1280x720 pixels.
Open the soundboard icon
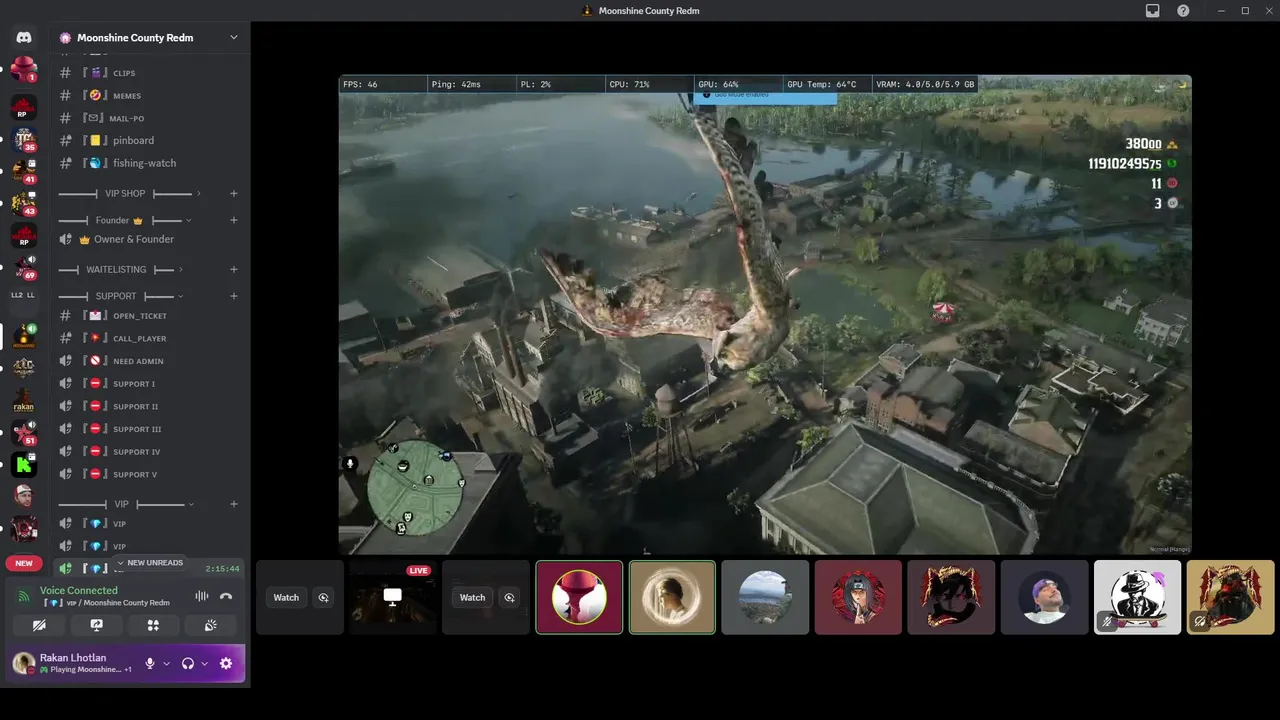click(x=210, y=625)
